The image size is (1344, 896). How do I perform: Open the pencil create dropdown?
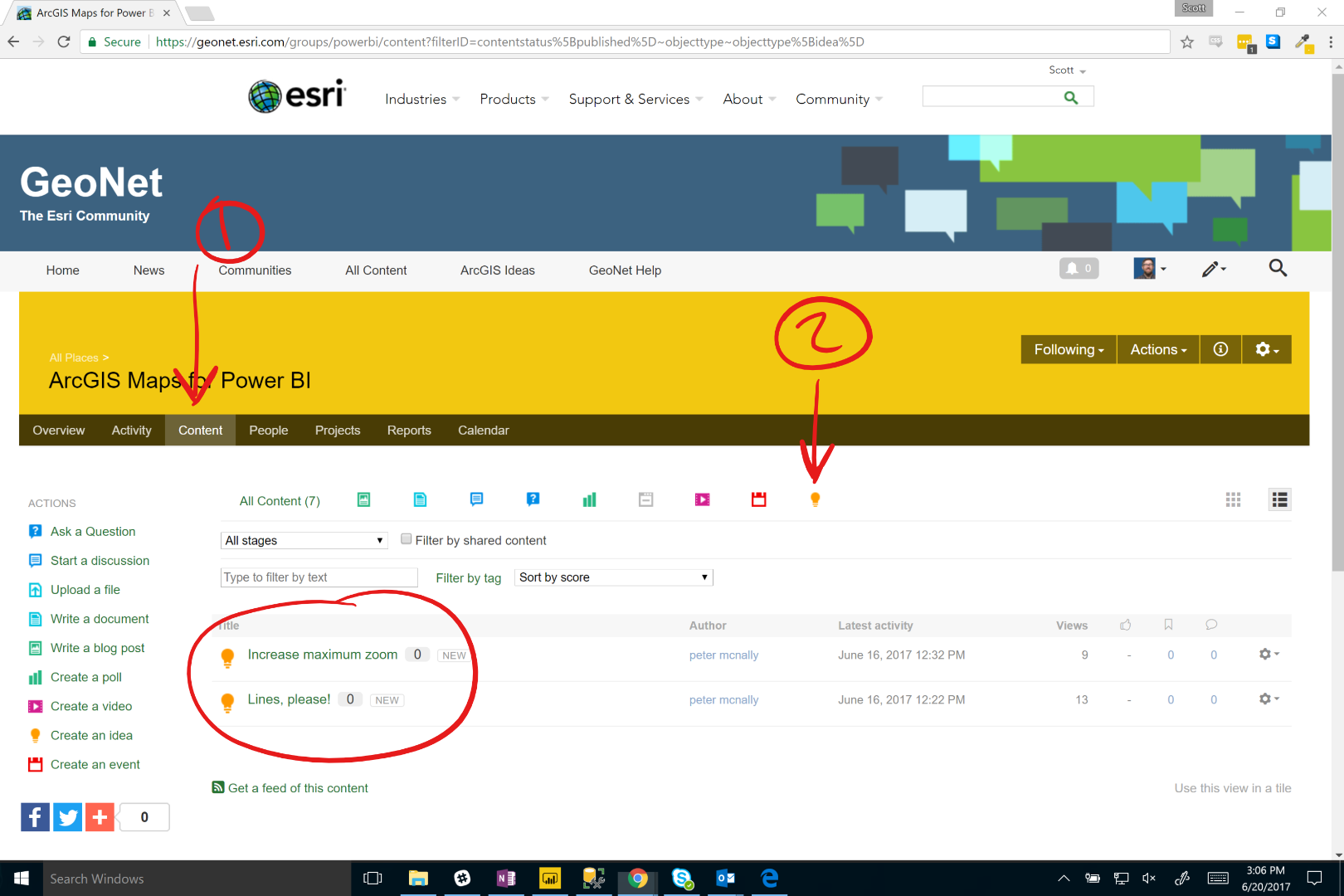tap(1214, 268)
